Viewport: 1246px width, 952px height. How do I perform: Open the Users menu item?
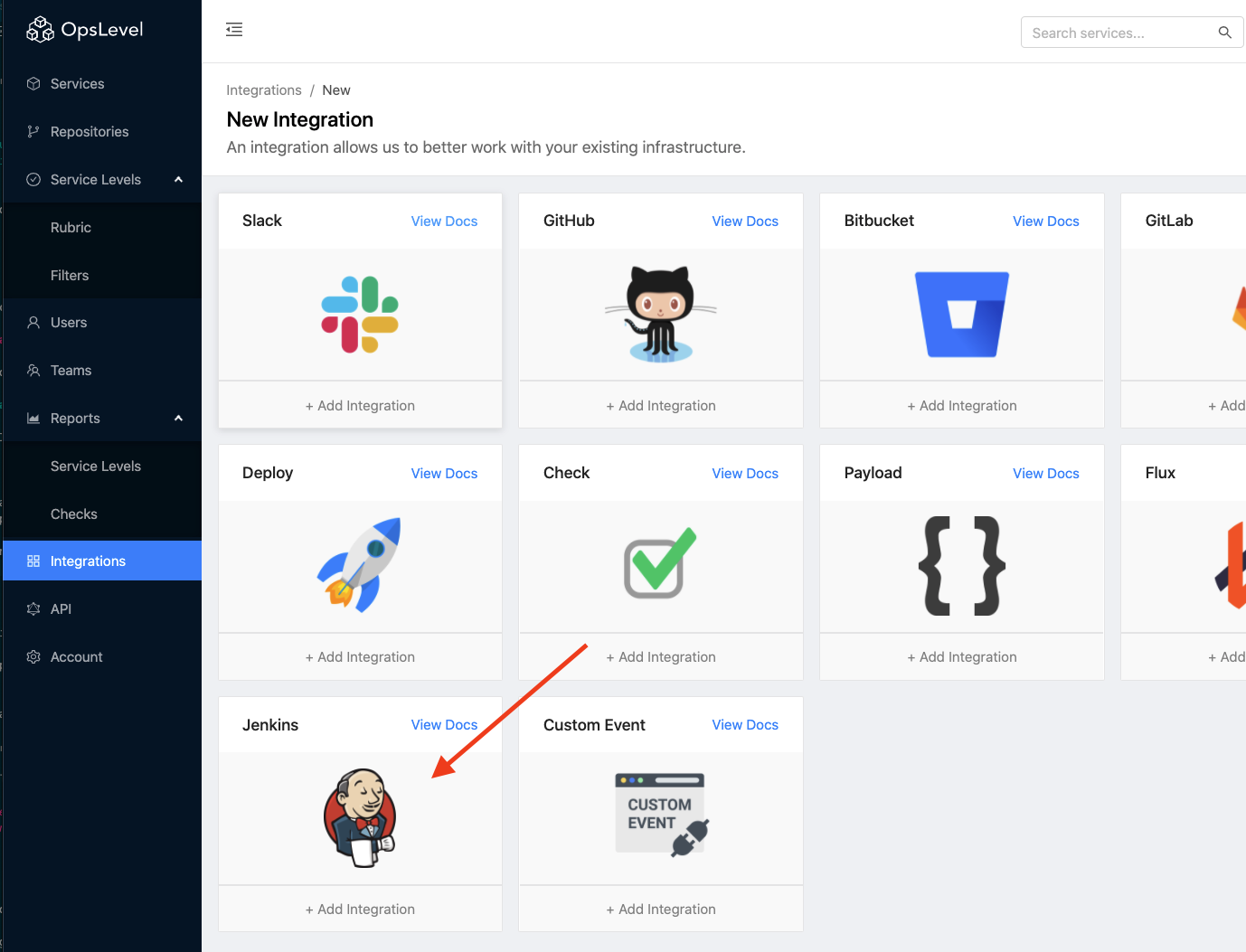[102, 323]
